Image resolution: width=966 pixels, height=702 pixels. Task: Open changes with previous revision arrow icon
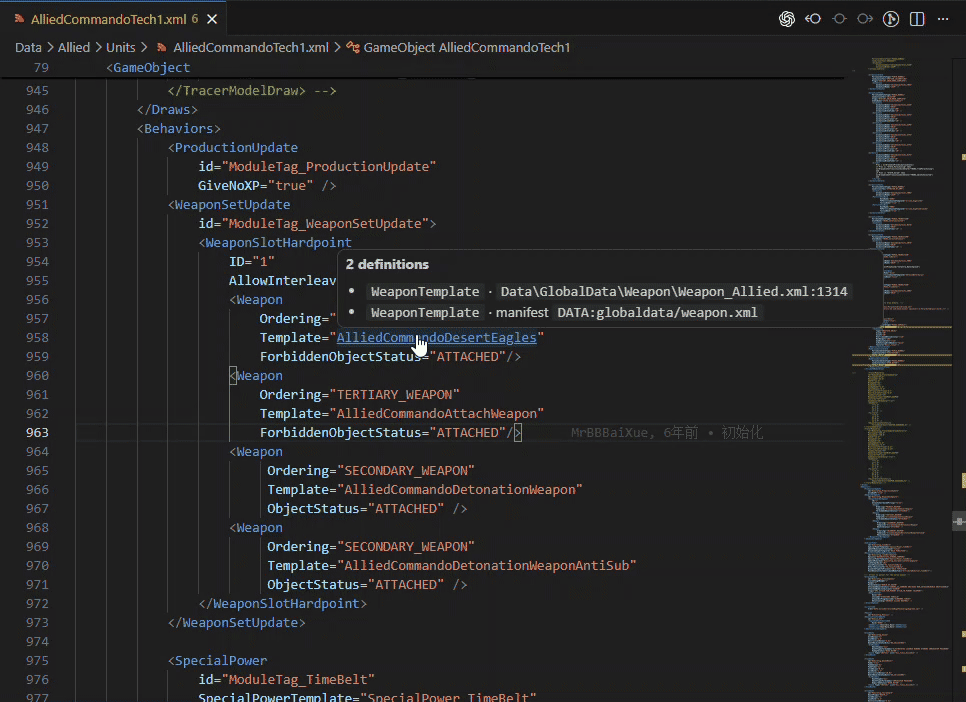tap(813, 19)
